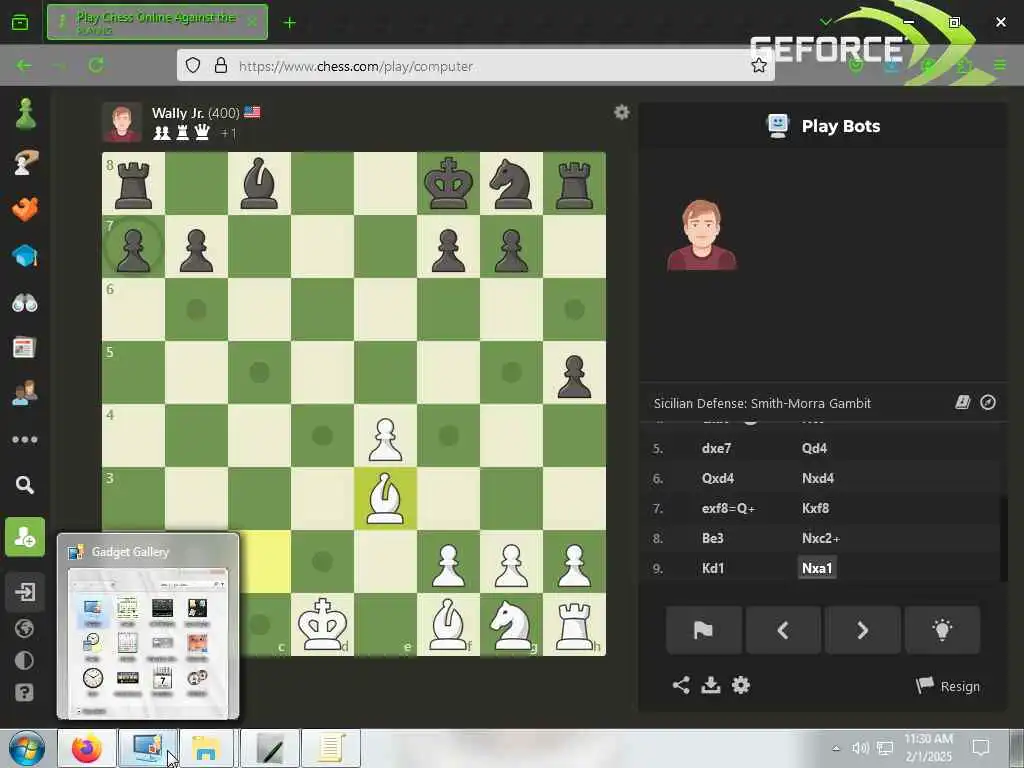Click the shield tracking protection icon
This screenshot has width=1024, height=768.
tap(193, 65)
